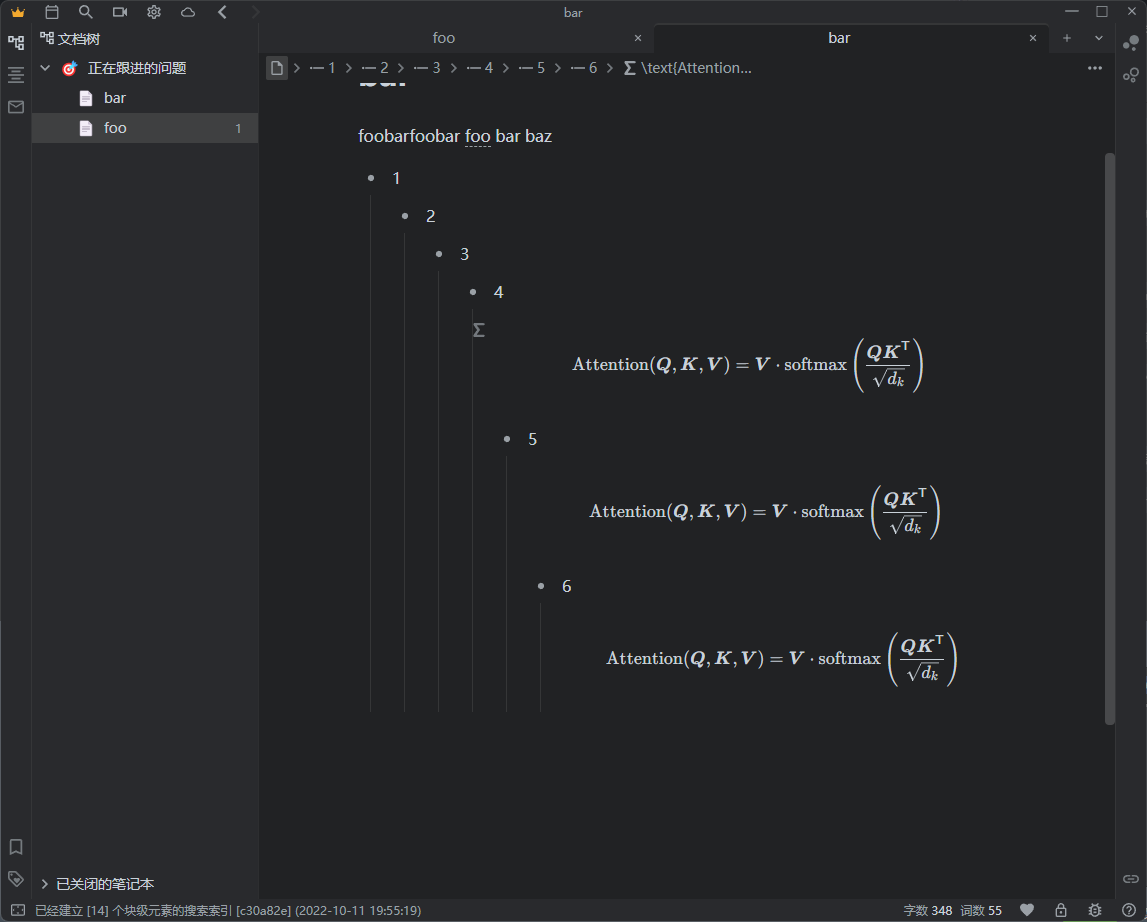This screenshot has height=922, width=1147.
Task: Open the tags dock icon
Action: coord(16,879)
